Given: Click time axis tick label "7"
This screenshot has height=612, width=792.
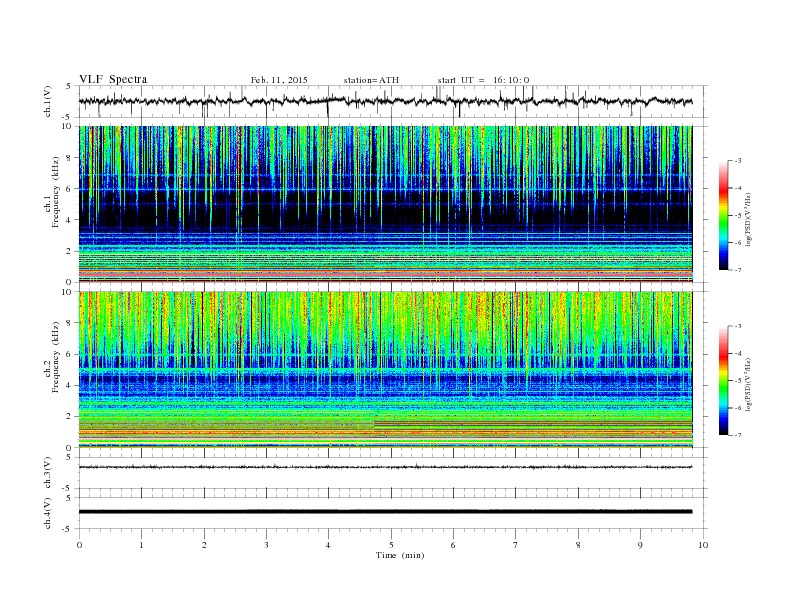Looking at the screenshot, I should [x=516, y=545].
